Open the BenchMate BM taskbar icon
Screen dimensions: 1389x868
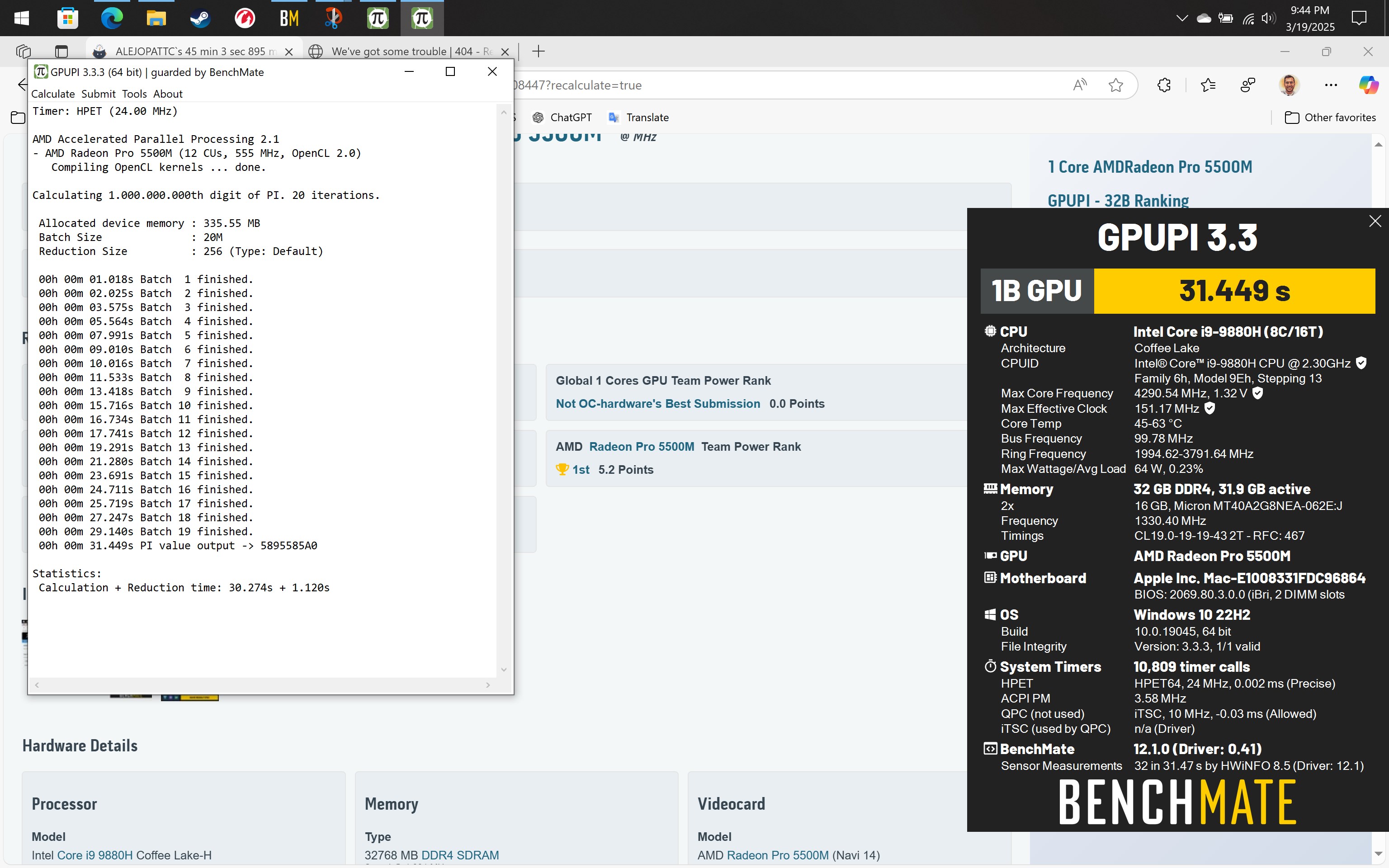pos(289,19)
